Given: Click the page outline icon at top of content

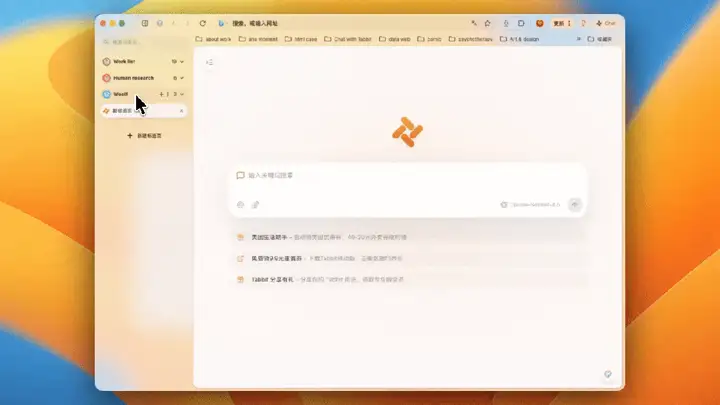Looking at the screenshot, I should point(209,62).
